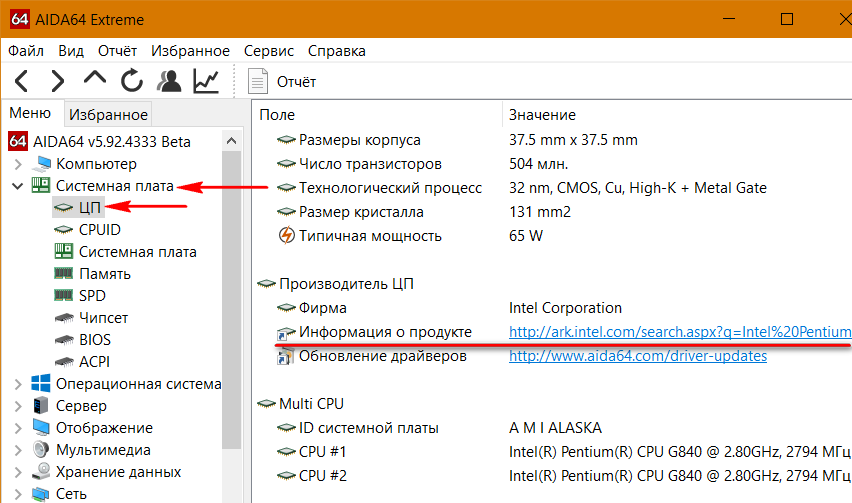The width and height of the screenshot is (852, 503).
Task: Expand the Отображение tree node
Action: (x=18, y=428)
